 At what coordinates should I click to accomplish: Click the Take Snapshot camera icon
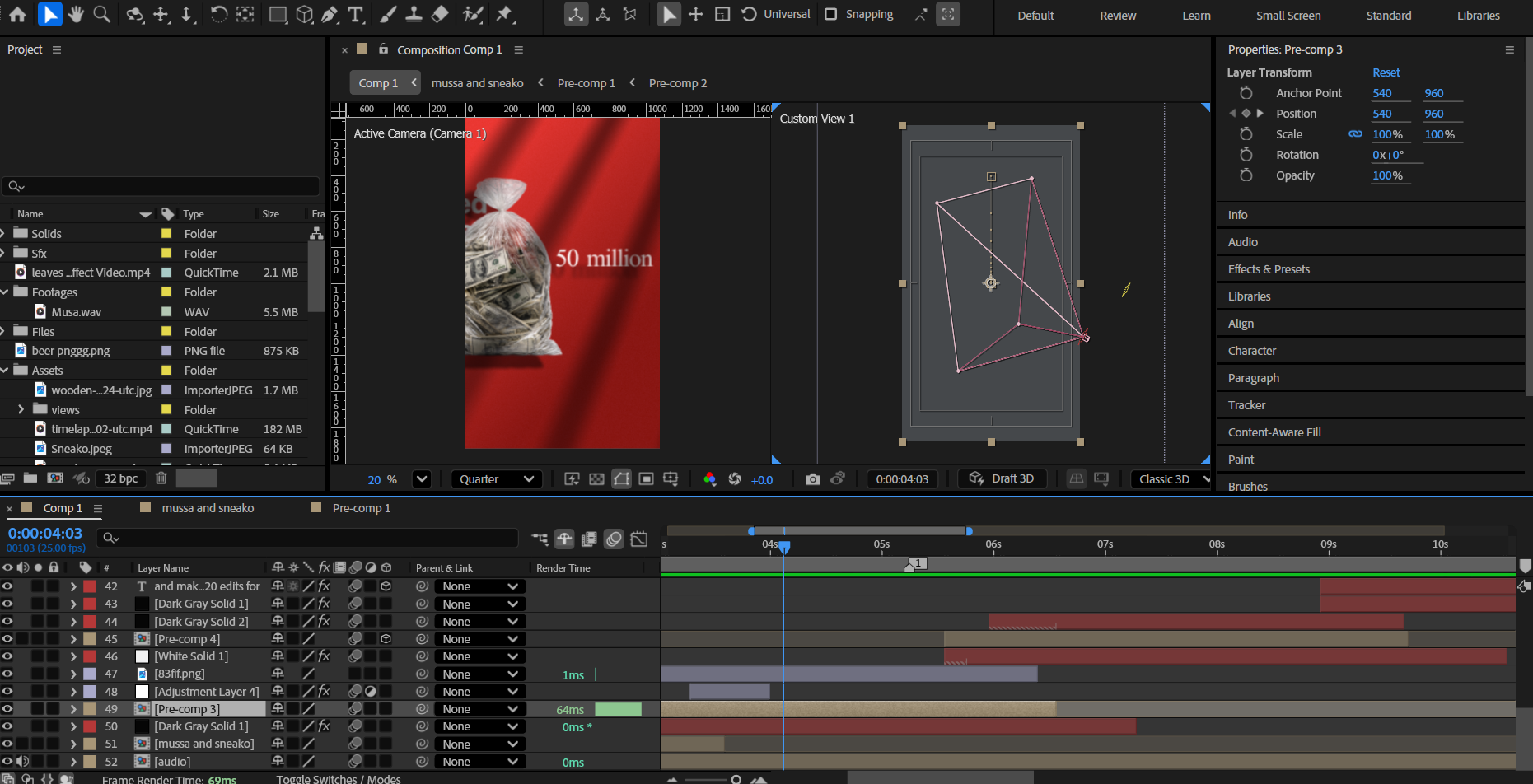tap(812, 479)
